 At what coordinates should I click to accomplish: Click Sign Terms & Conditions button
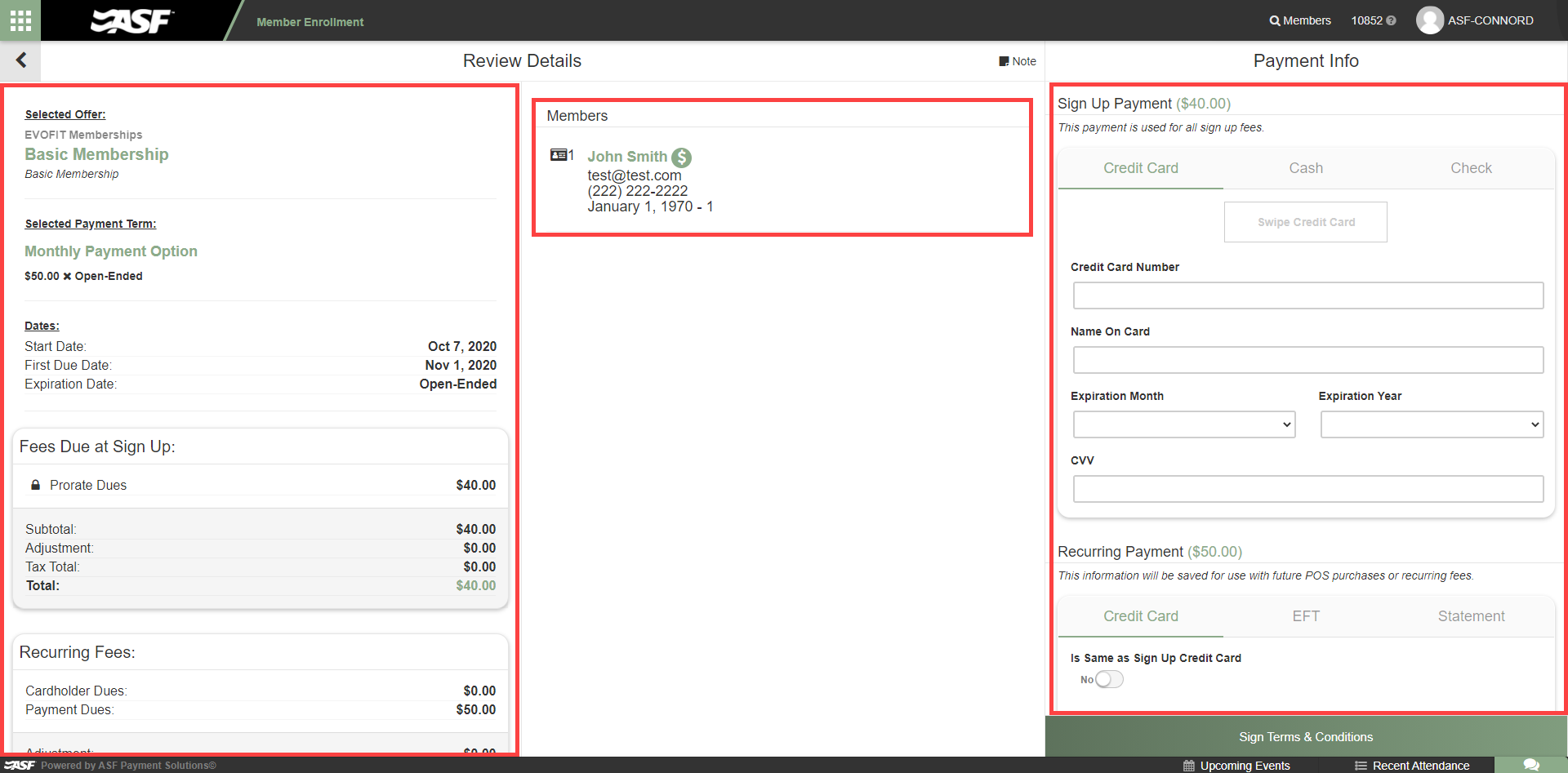click(1306, 736)
